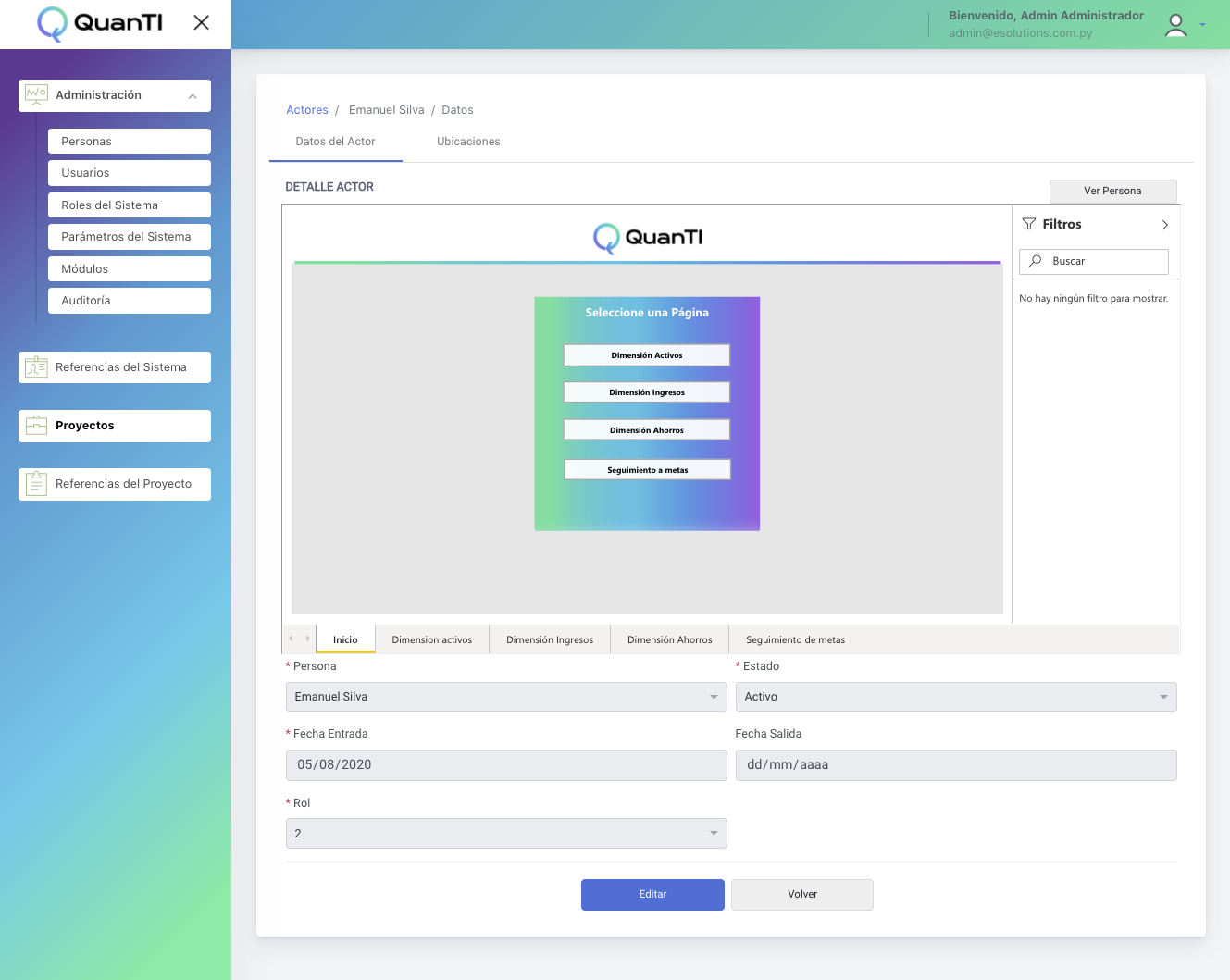Open Usuarios in the sidebar

[x=130, y=173]
